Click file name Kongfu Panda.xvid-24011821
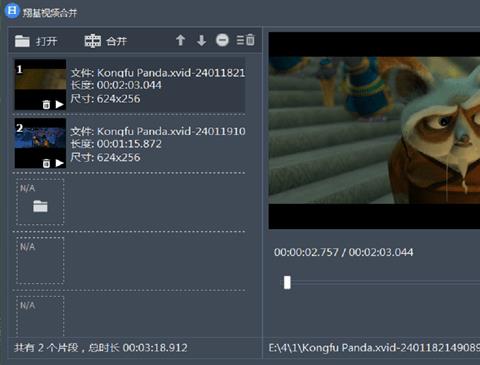 171,73
